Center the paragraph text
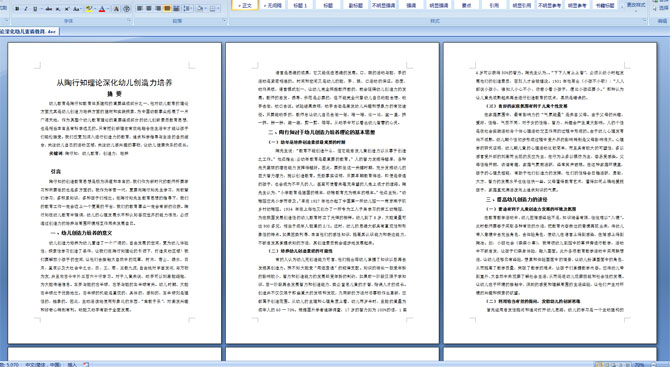The image size is (670, 367). tap(149, 9)
